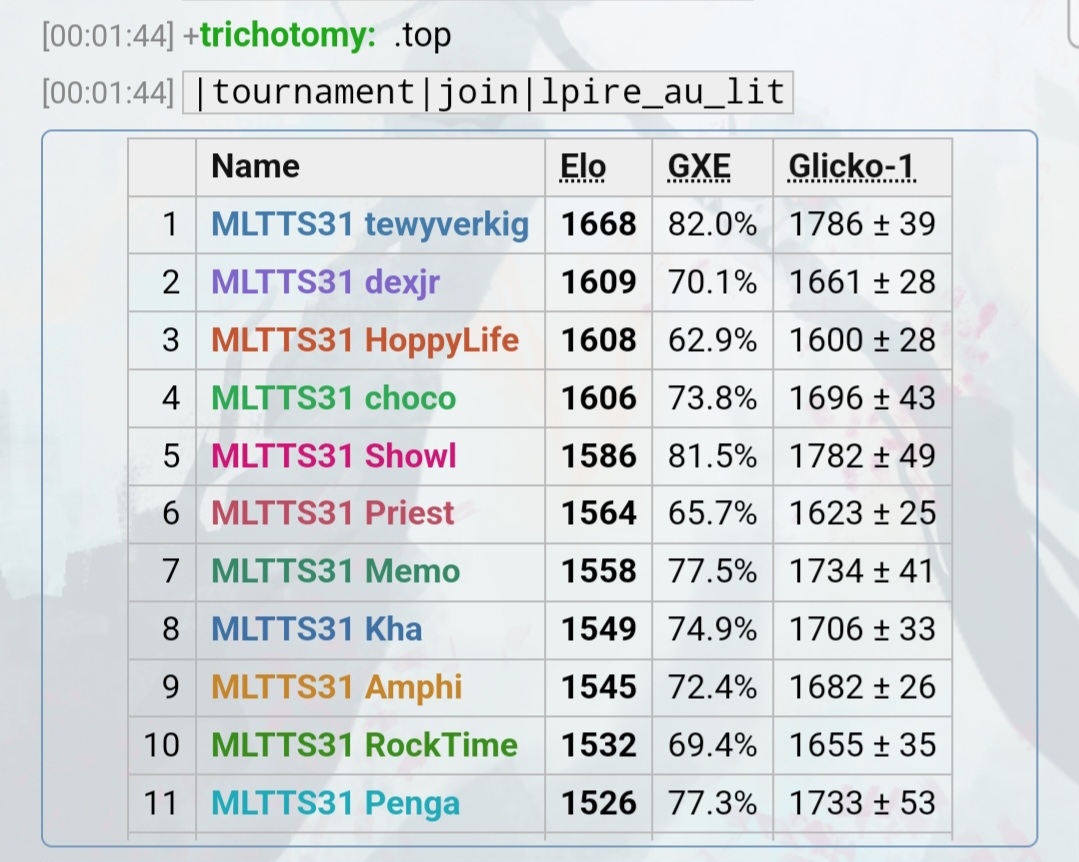
Task: Click GXE value 73.8%
Action: click(712, 398)
